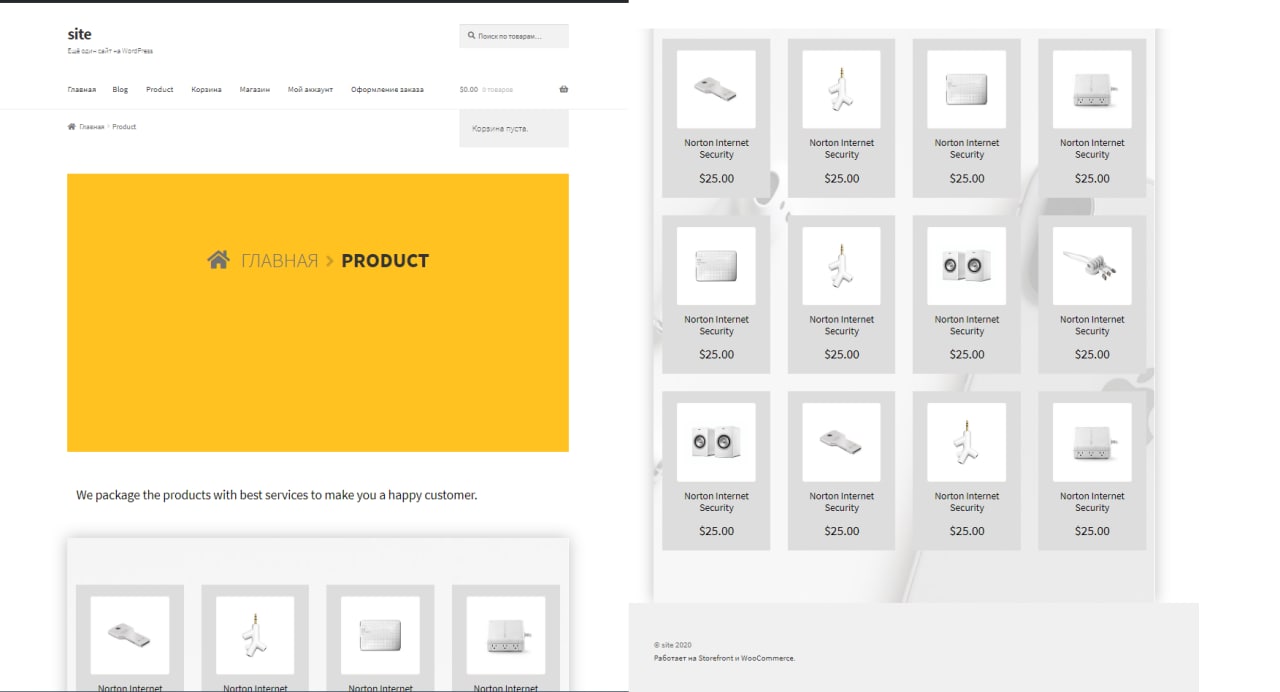Open the Главная menu item
1280x692 pixels.
(82, 89)
